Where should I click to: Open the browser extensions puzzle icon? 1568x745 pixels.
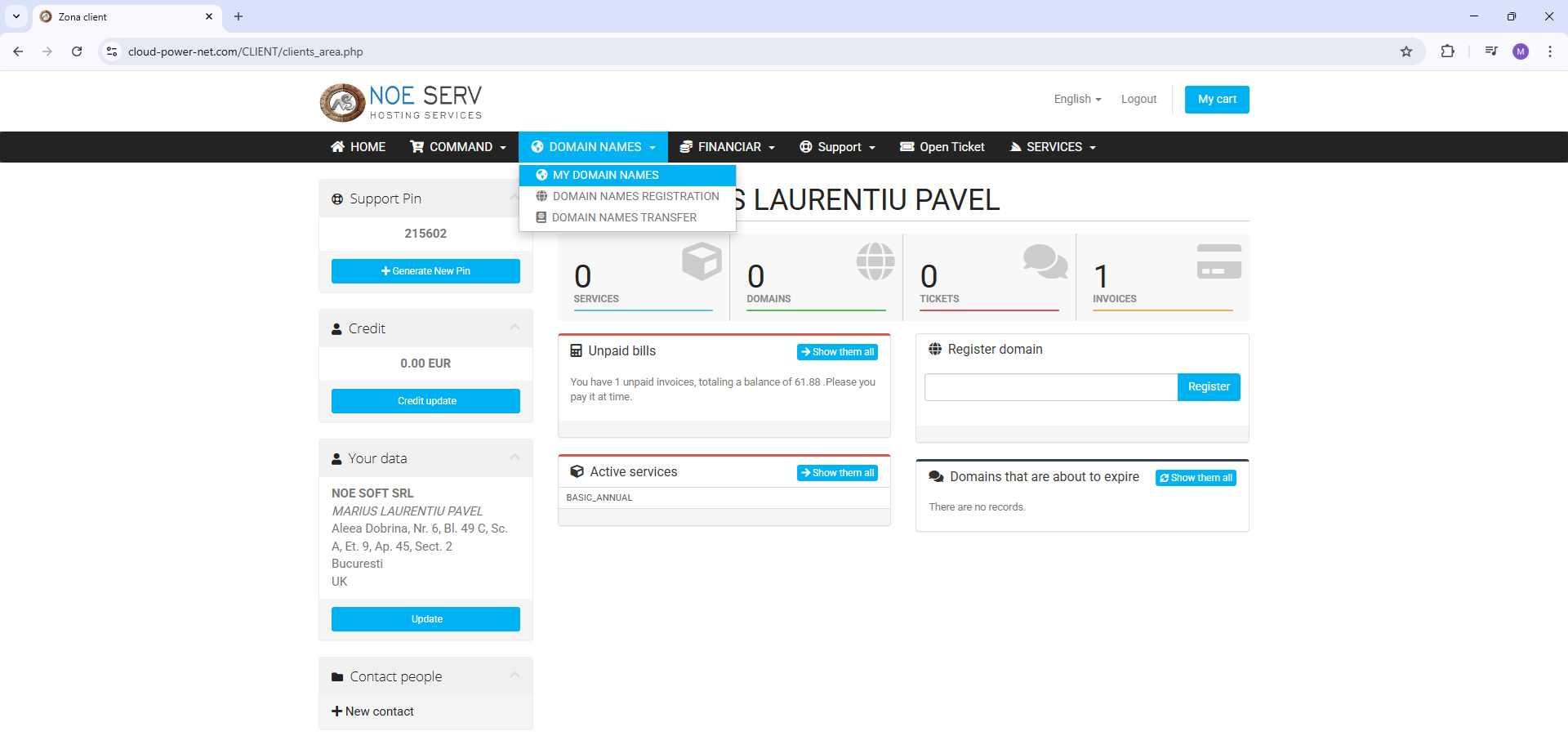click(x=1447, y=51)
